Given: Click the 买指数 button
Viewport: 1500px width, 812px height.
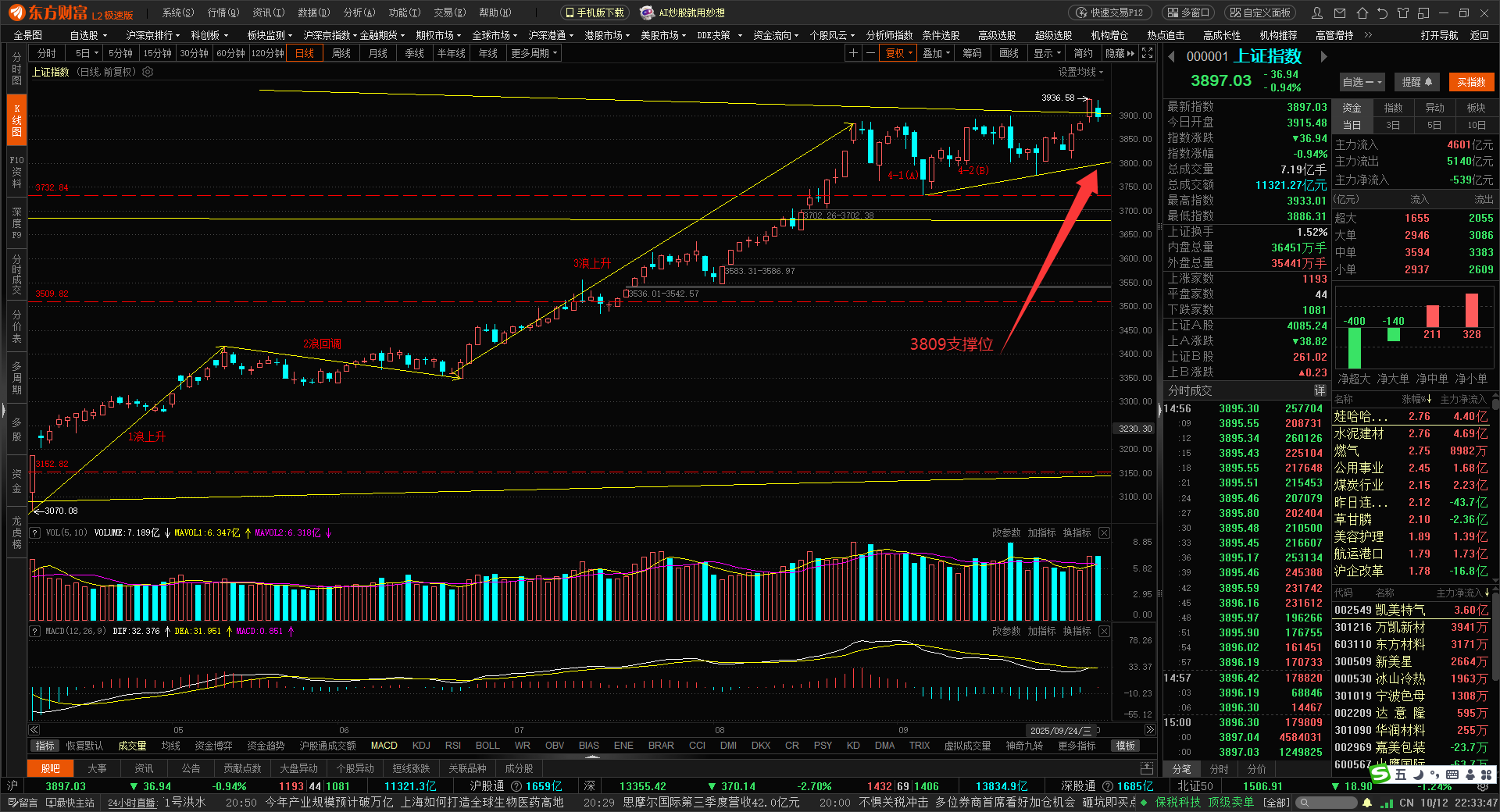Looking at the screenshot, I should tap(1471, 82).
